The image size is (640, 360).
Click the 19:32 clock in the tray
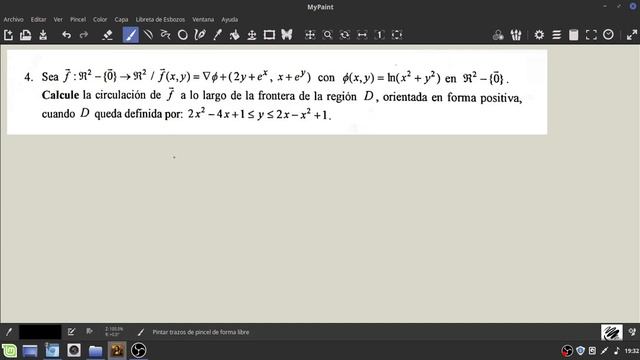(x=631, y=351)
